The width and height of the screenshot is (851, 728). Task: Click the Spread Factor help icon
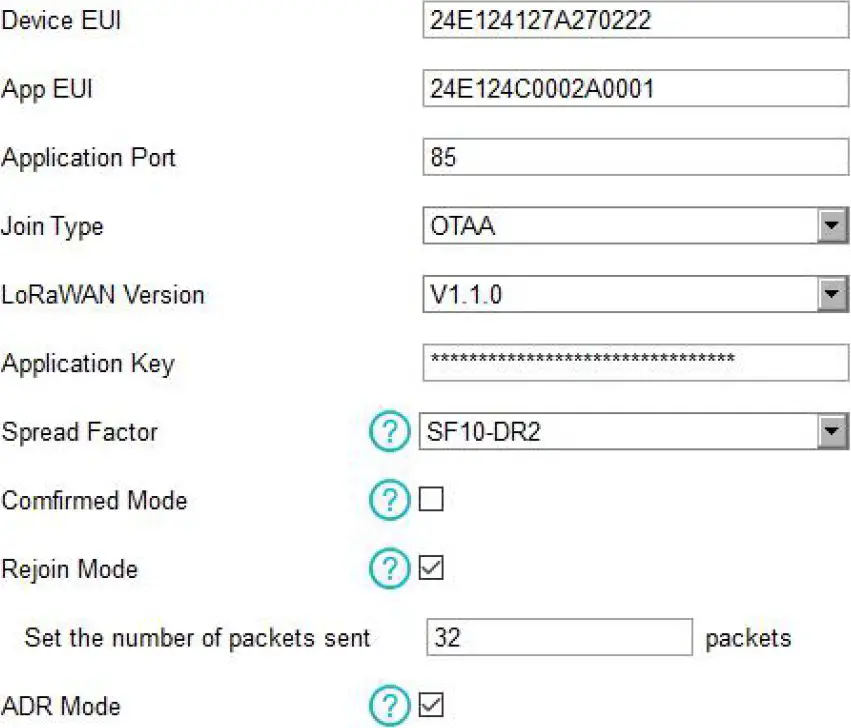point(390,433)
